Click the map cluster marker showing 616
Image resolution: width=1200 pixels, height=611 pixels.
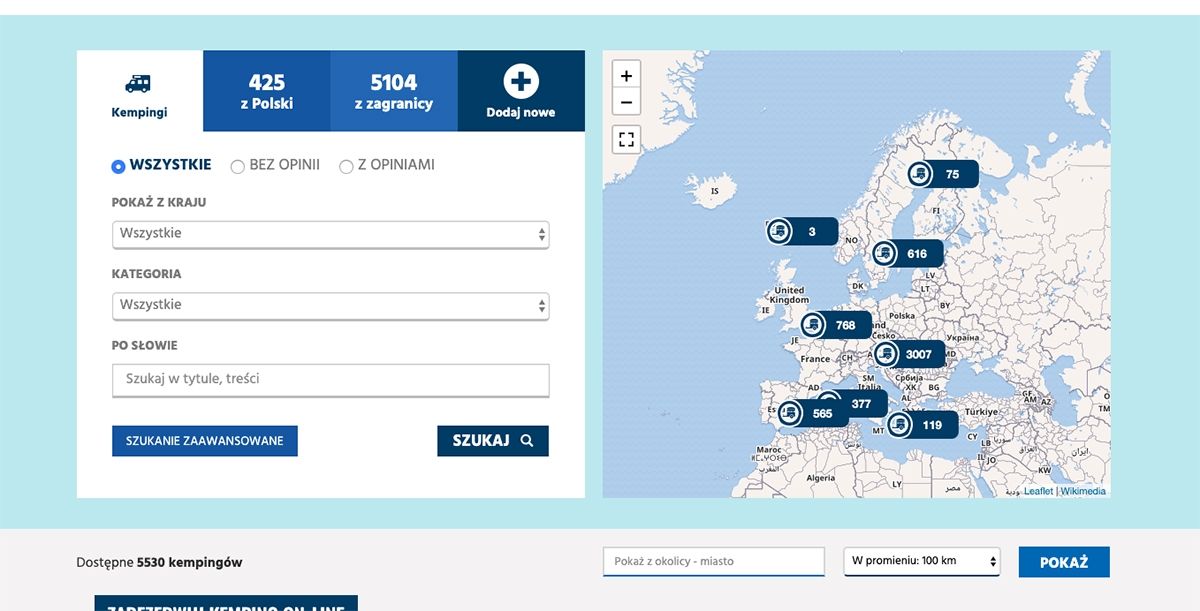click(907, 254)
